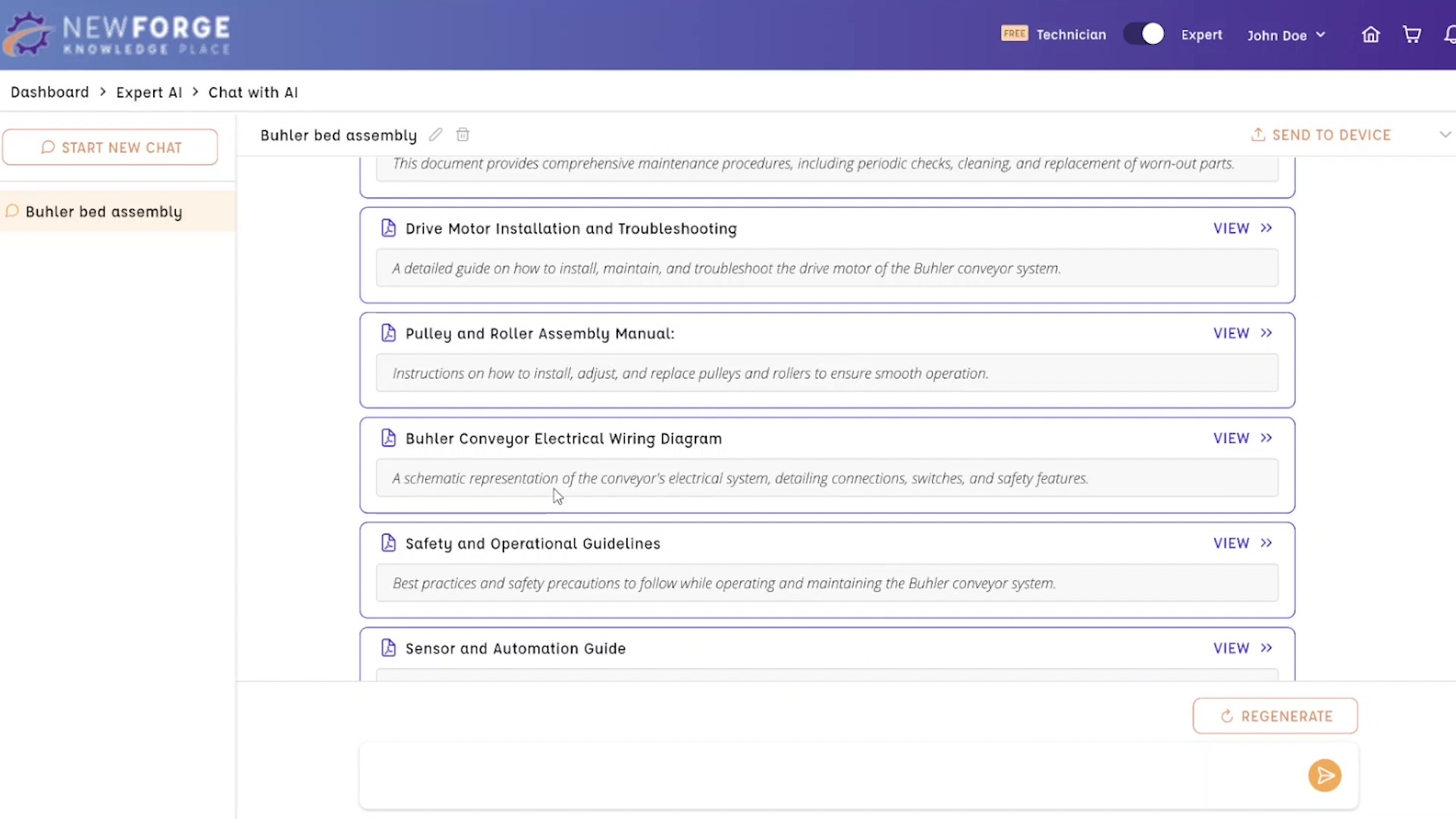The width and height of the screenshot is (1456, 819).
Task: Click Drive Motor Installation and Troubleshooting title
Action: click(x=571, y=229)
